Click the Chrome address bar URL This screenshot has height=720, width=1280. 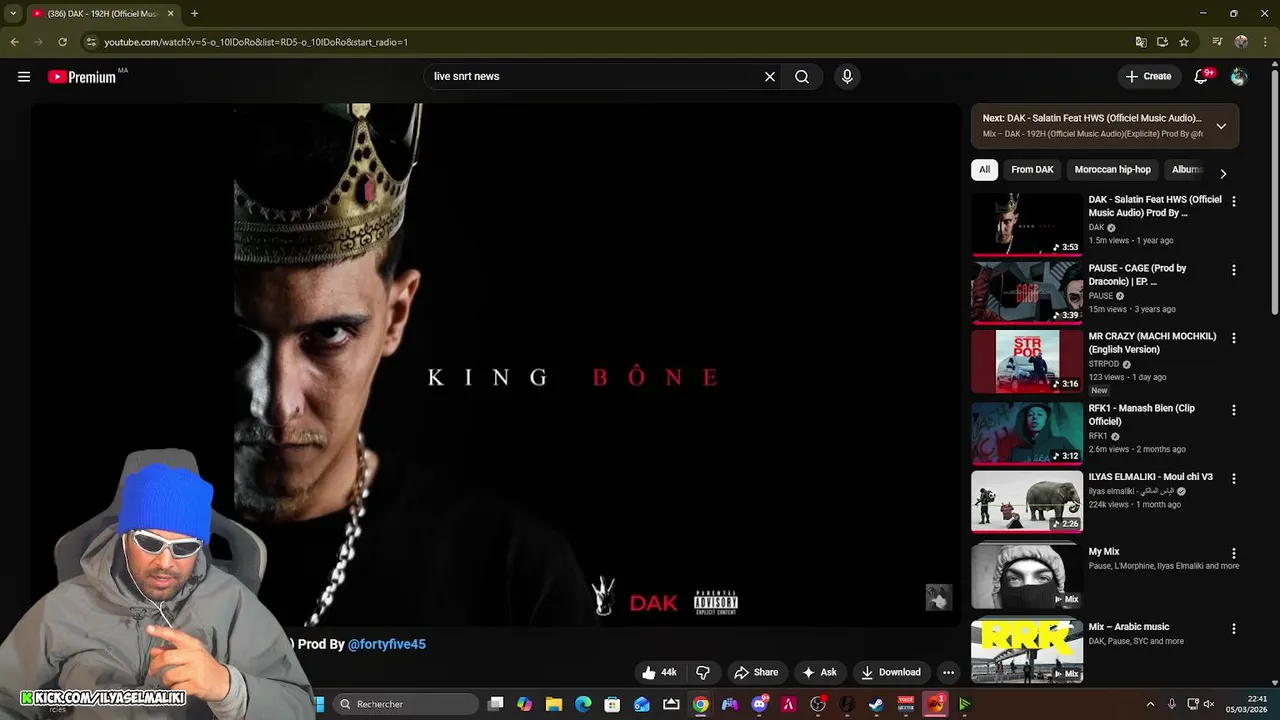point(256,42)
